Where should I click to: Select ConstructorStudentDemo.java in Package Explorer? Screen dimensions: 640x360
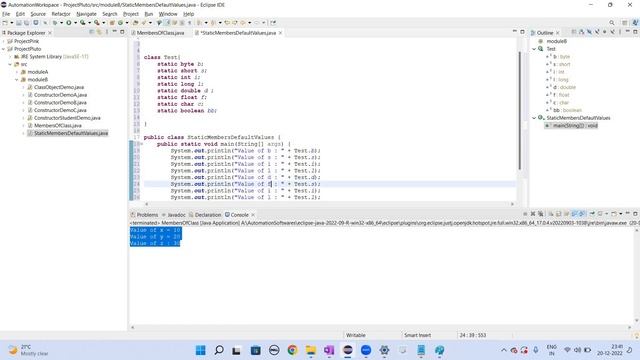pos(67,118)
